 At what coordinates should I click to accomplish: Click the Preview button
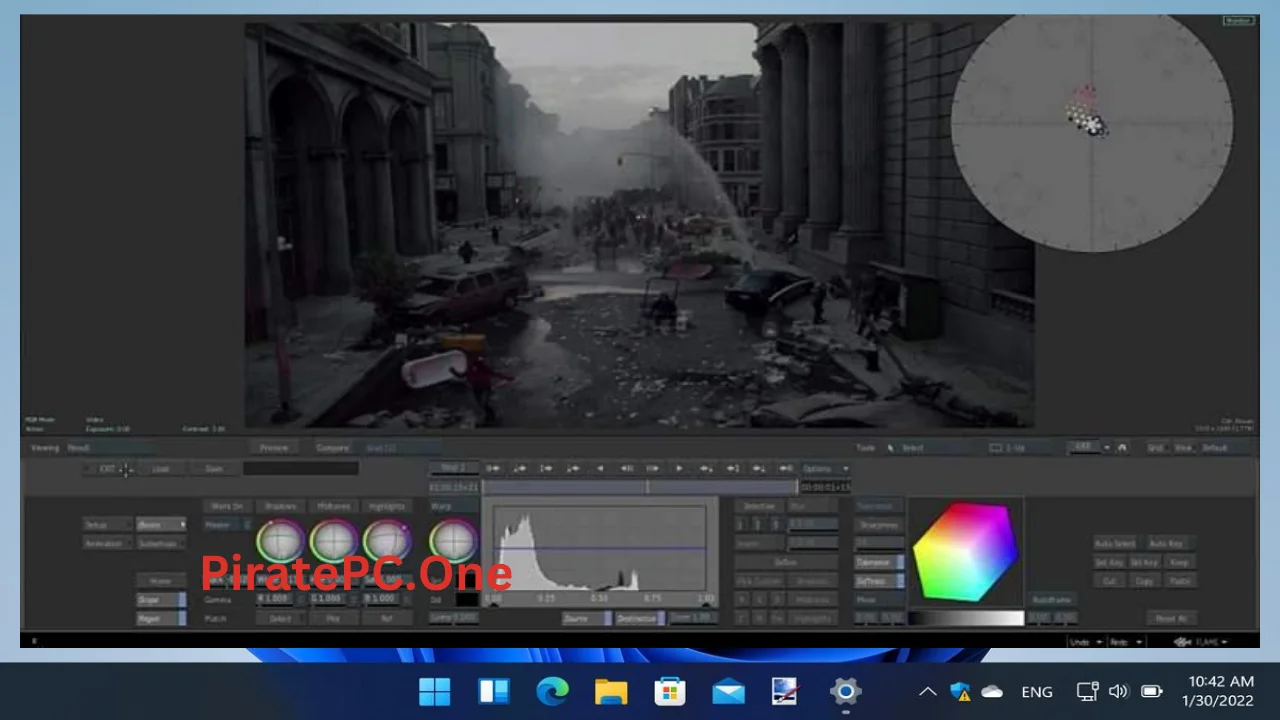[274, 448]
